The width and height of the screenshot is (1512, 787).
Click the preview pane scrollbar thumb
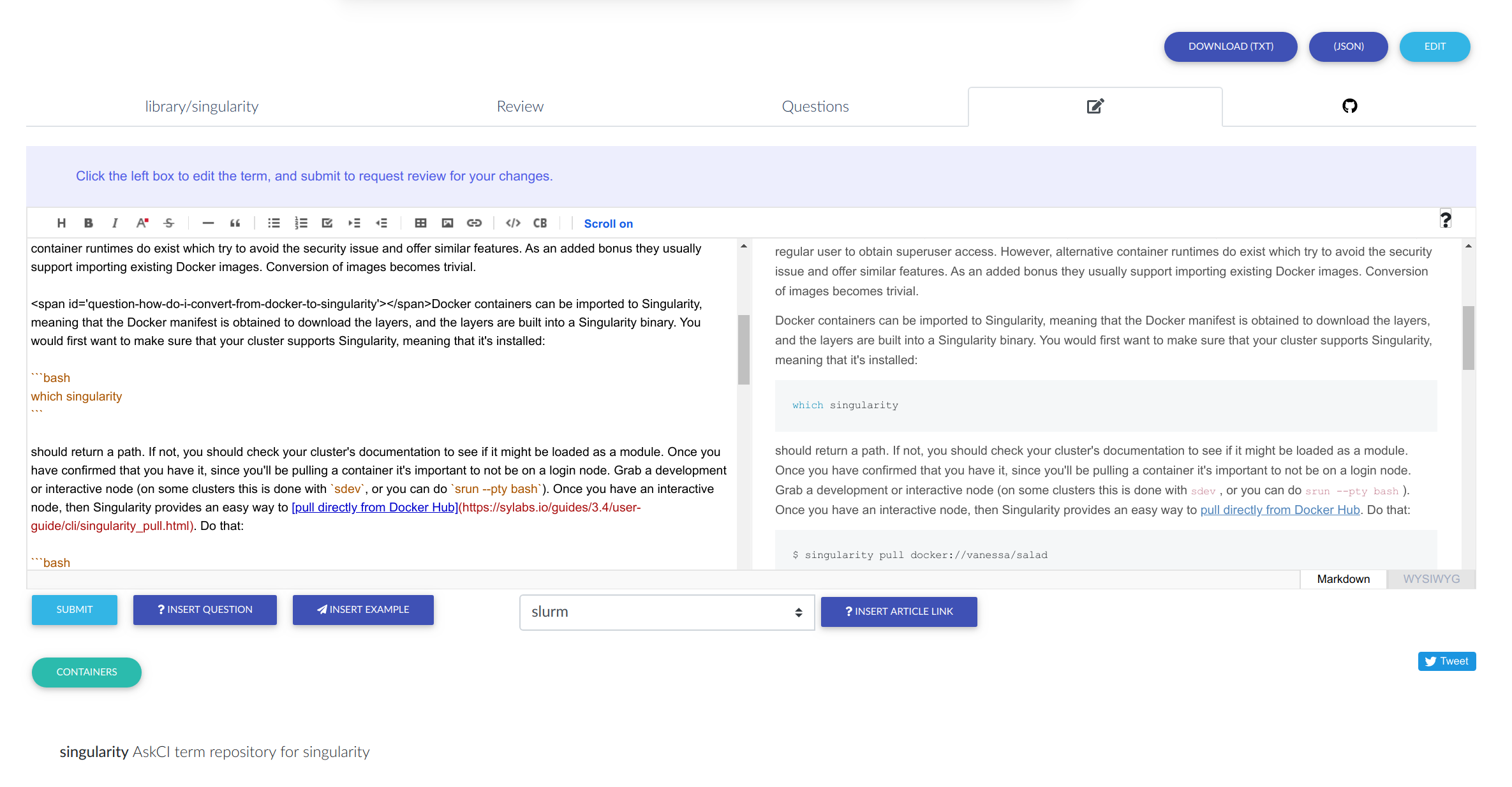(x=1469, y=338)
